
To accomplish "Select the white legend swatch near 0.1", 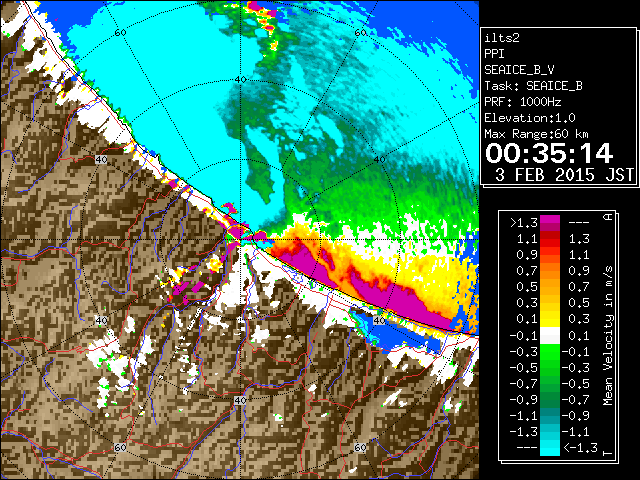I will (550, 336).
